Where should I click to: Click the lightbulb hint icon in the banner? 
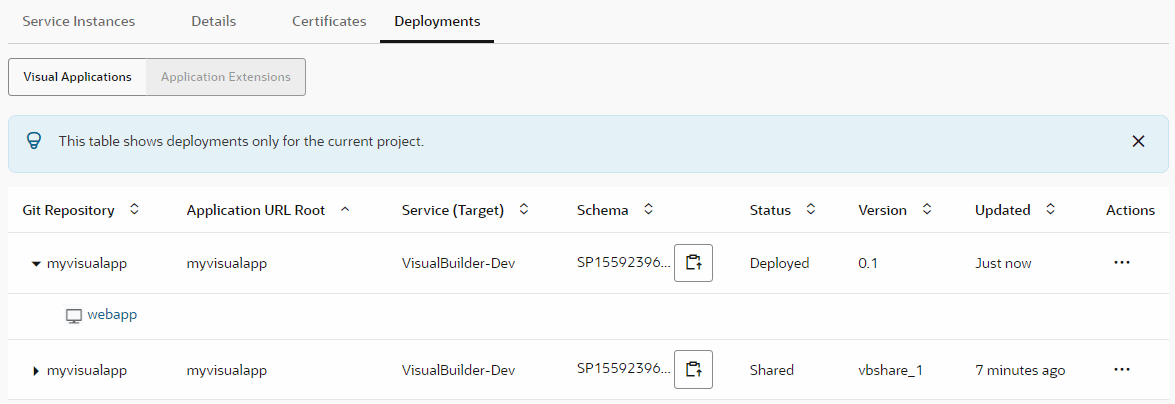point(34,142)
